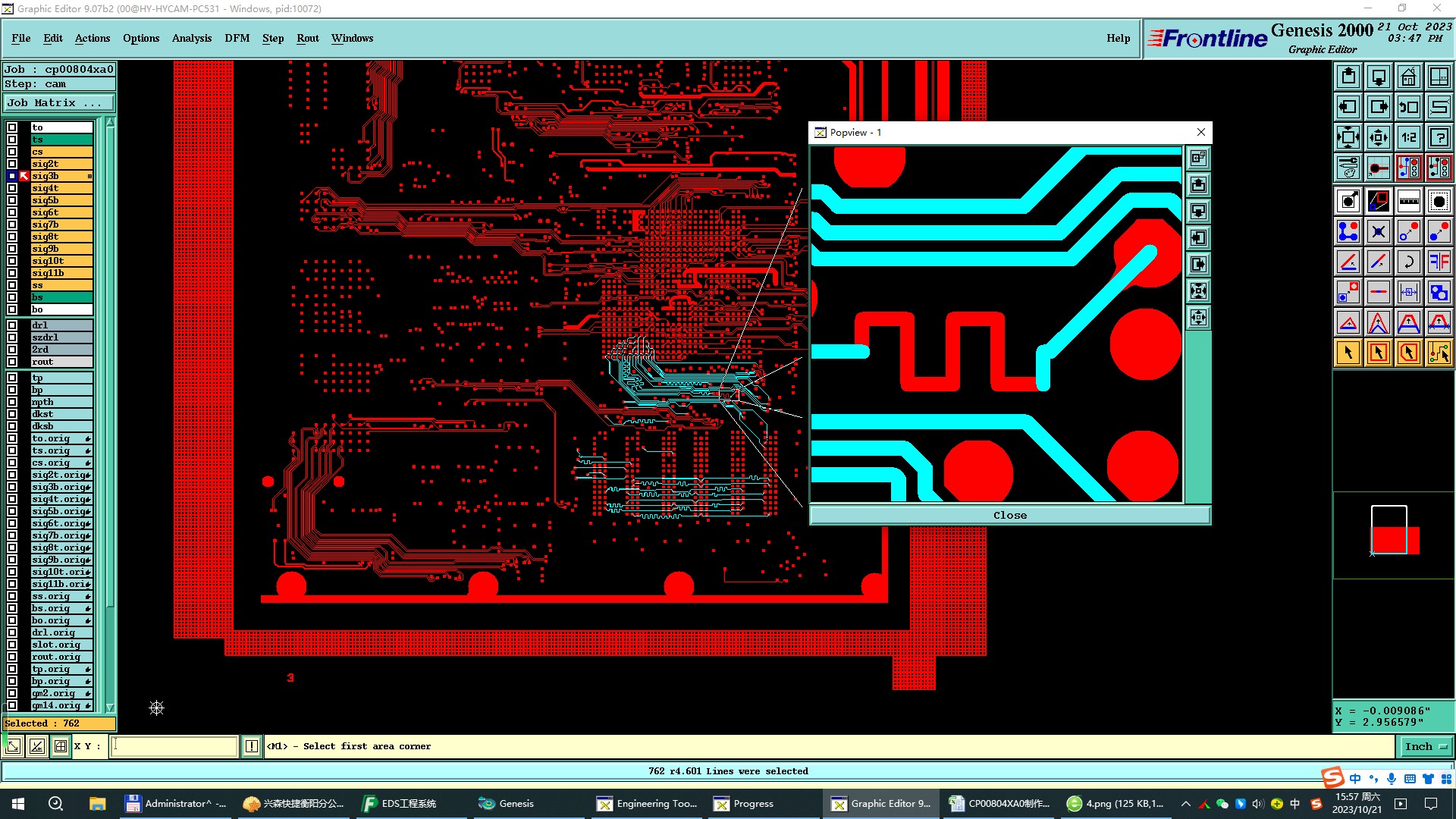Click the layer list scroll-up arrow

coord(110,122)
